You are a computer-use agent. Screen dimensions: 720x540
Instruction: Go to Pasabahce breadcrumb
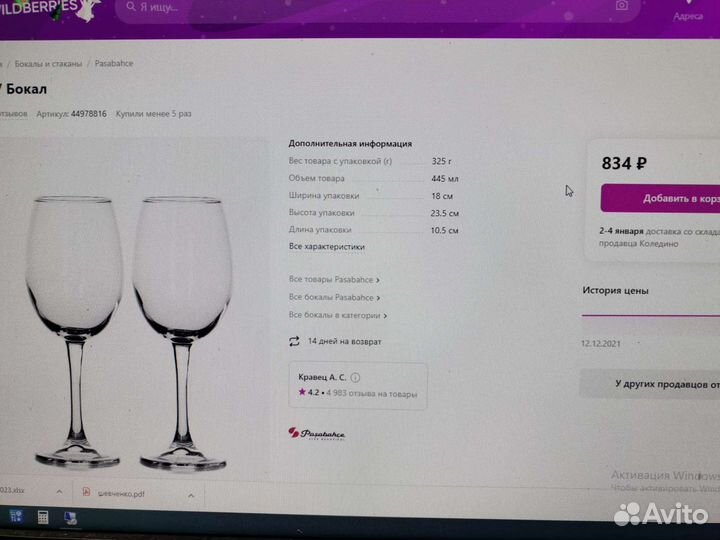114,63
